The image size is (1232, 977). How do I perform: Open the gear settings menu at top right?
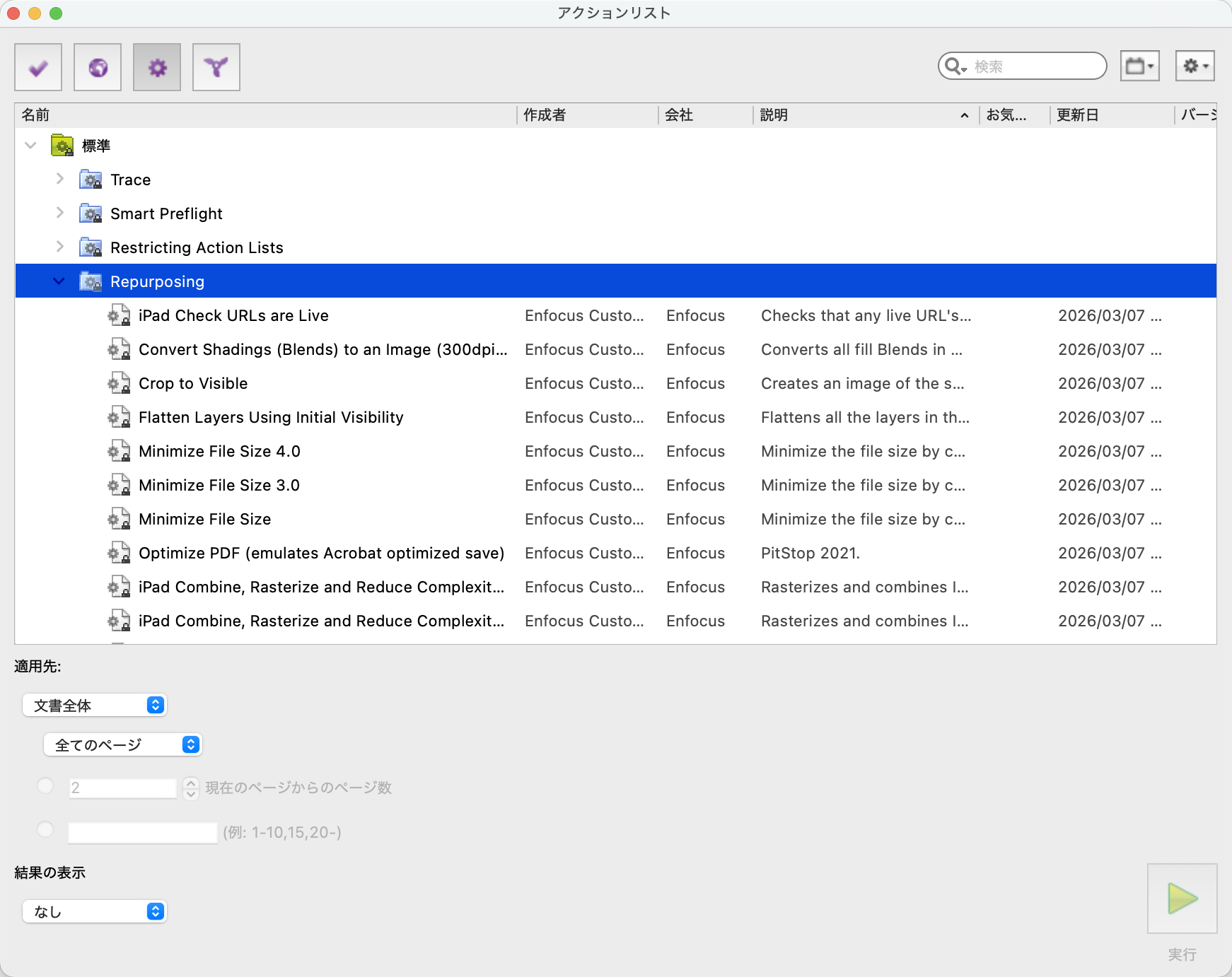1195,66
